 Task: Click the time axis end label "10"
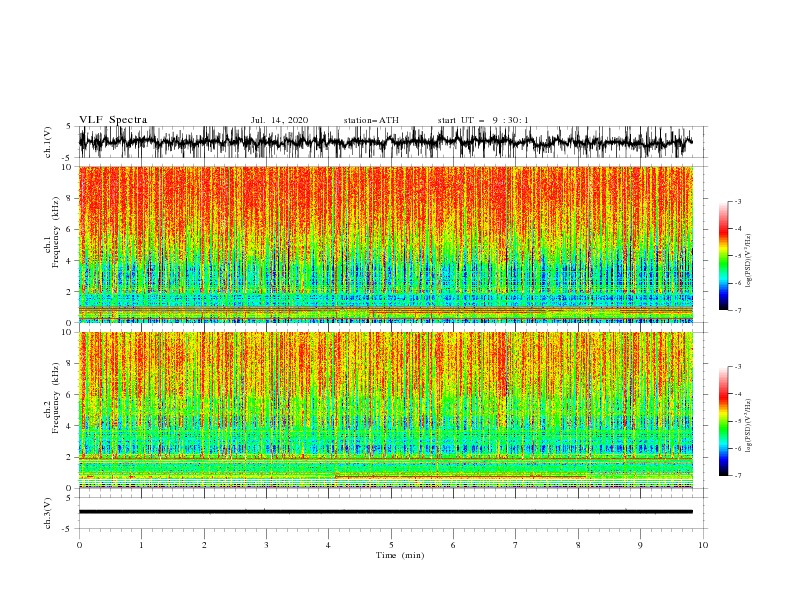click(x=703, y=545)
